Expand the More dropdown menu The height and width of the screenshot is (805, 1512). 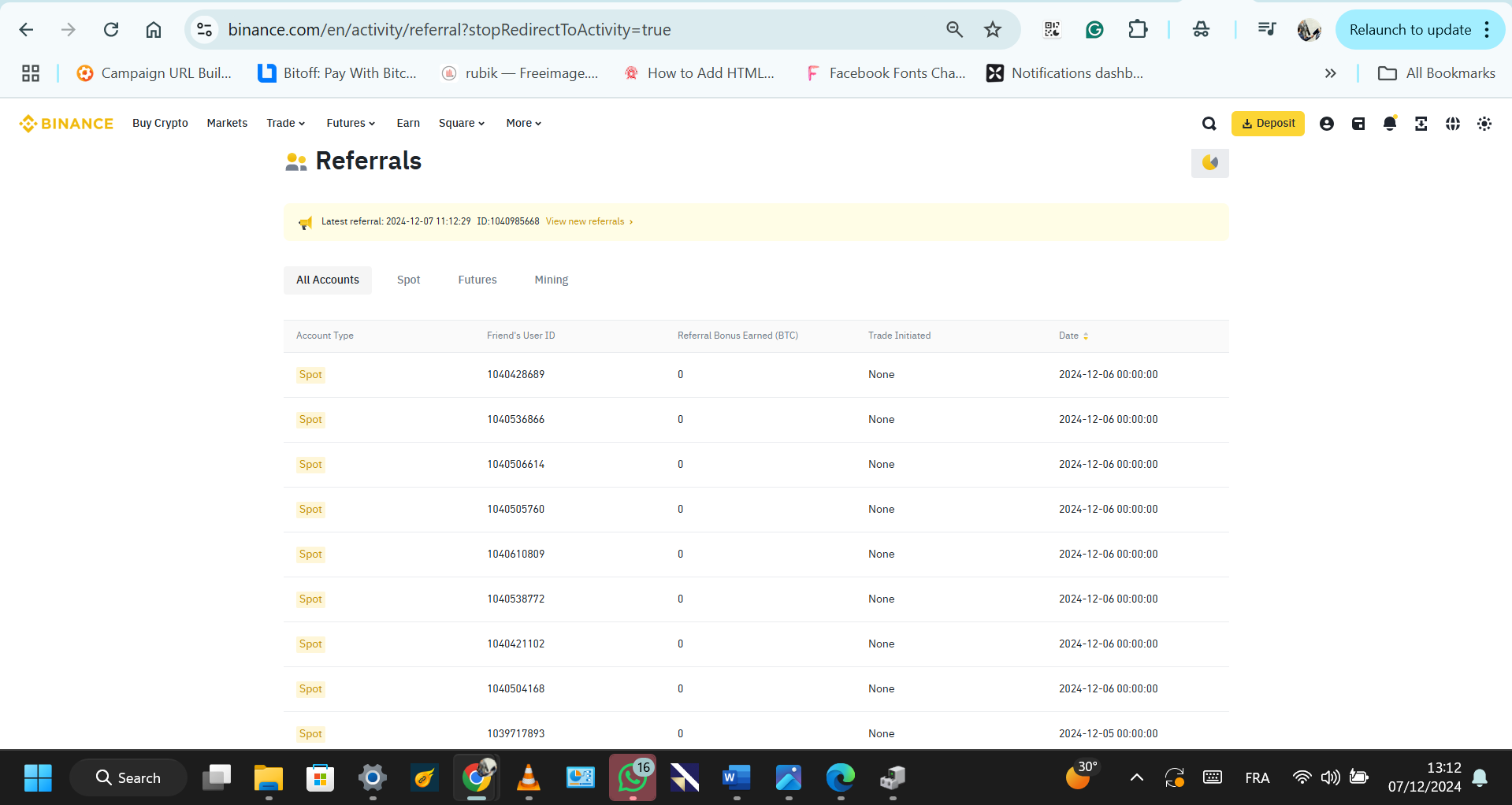(523, 124)
